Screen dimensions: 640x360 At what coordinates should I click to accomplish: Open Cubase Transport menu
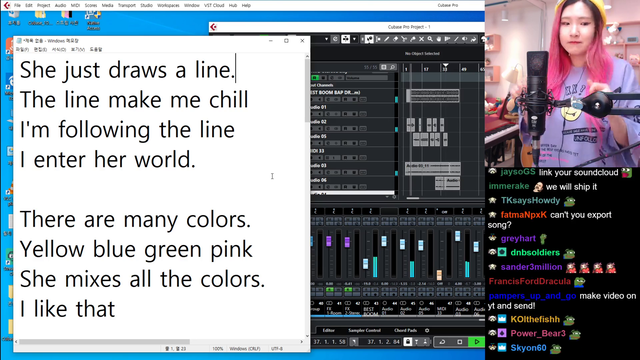click(127, 5)
